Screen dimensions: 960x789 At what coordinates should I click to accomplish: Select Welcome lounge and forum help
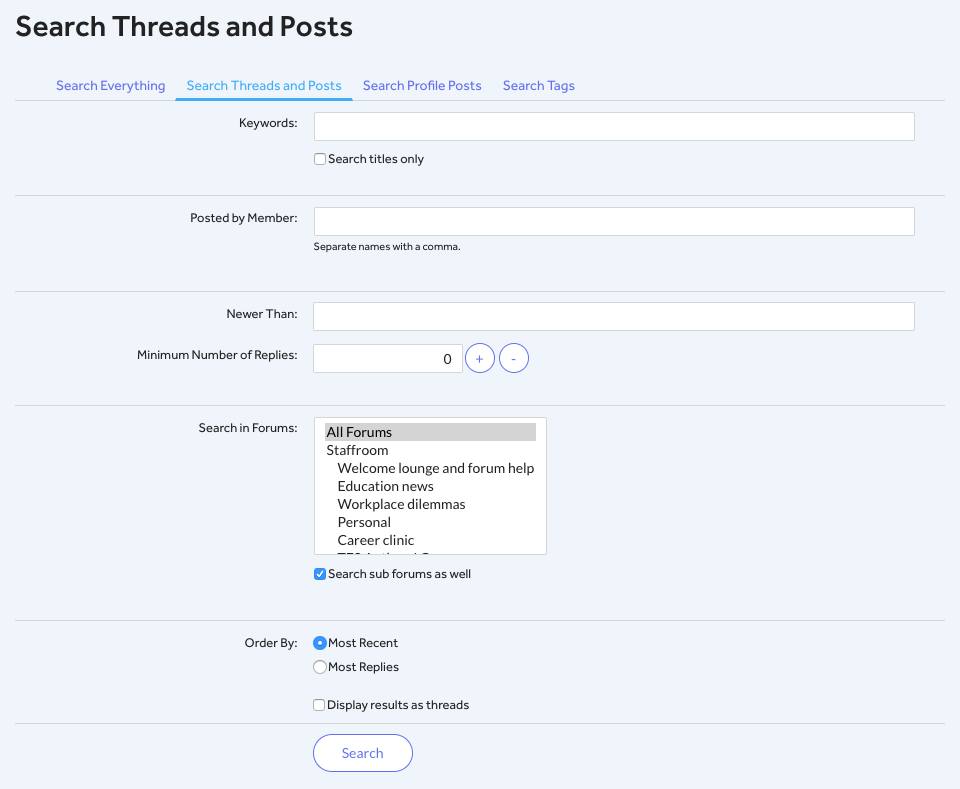[430, 468]
